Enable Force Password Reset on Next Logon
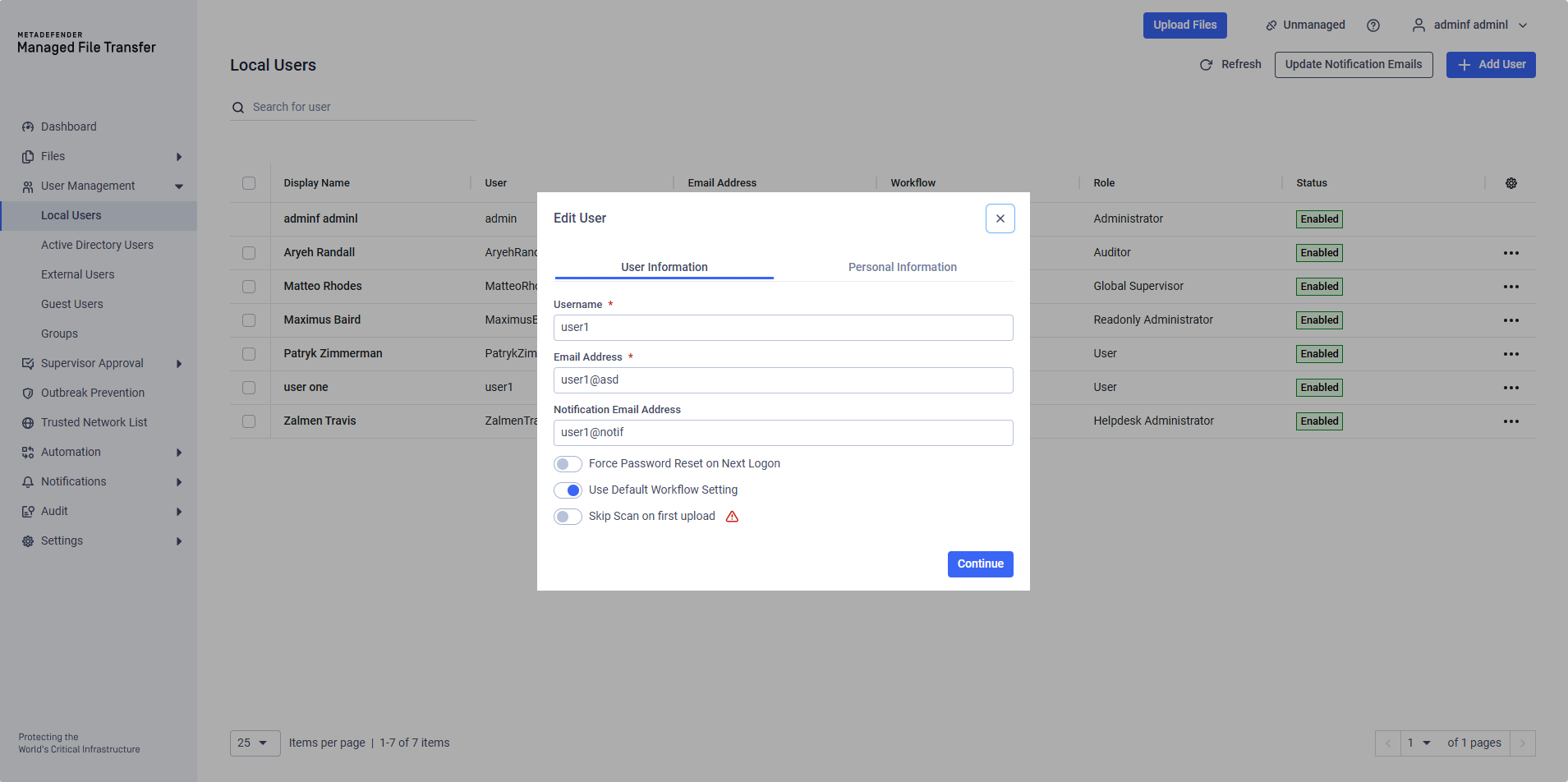This screenshot has height=782, width=1568. point(567,463)
